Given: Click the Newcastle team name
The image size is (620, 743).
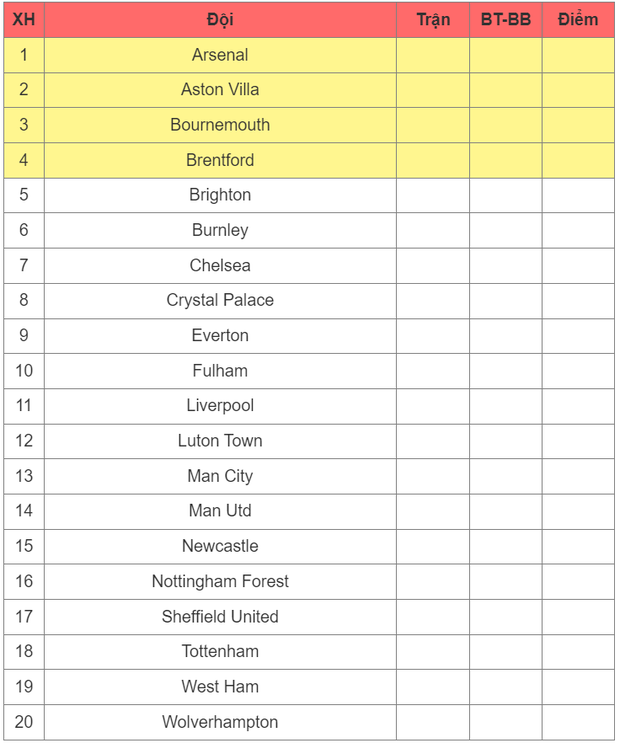Looking at the screenshot, I should [x=220, y=546].
